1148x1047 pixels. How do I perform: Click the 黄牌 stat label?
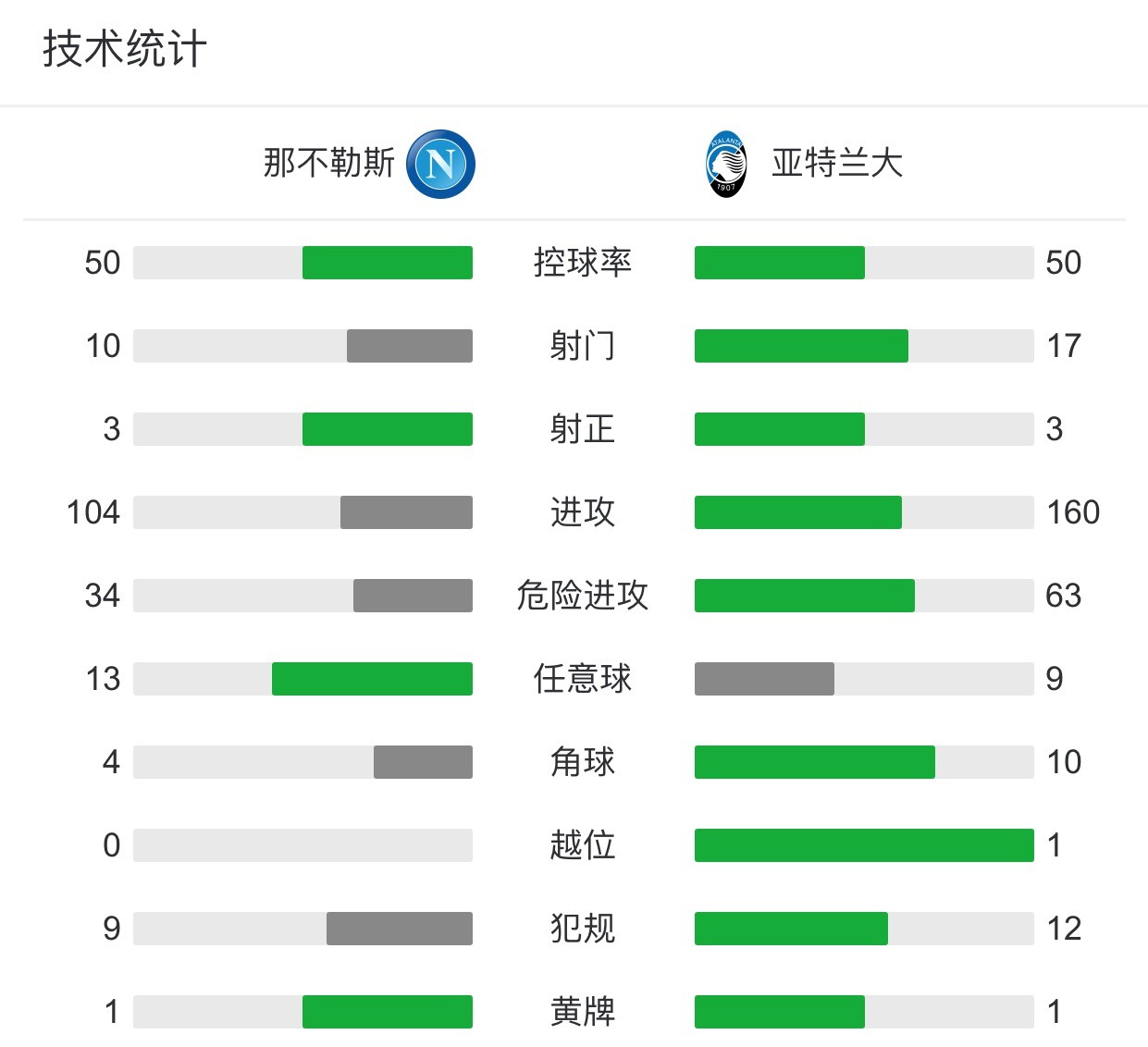583,1012
